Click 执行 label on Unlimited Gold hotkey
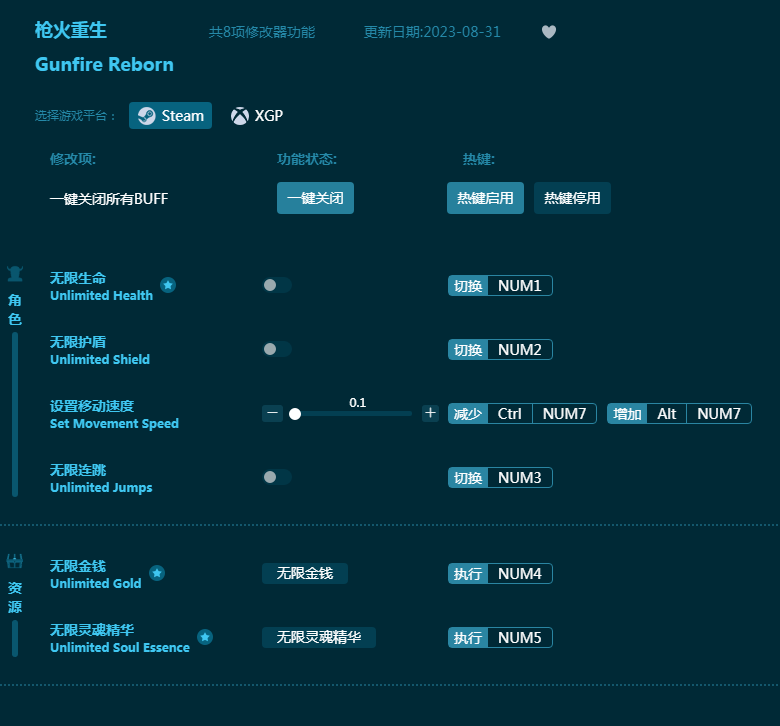 click(468, 574)
